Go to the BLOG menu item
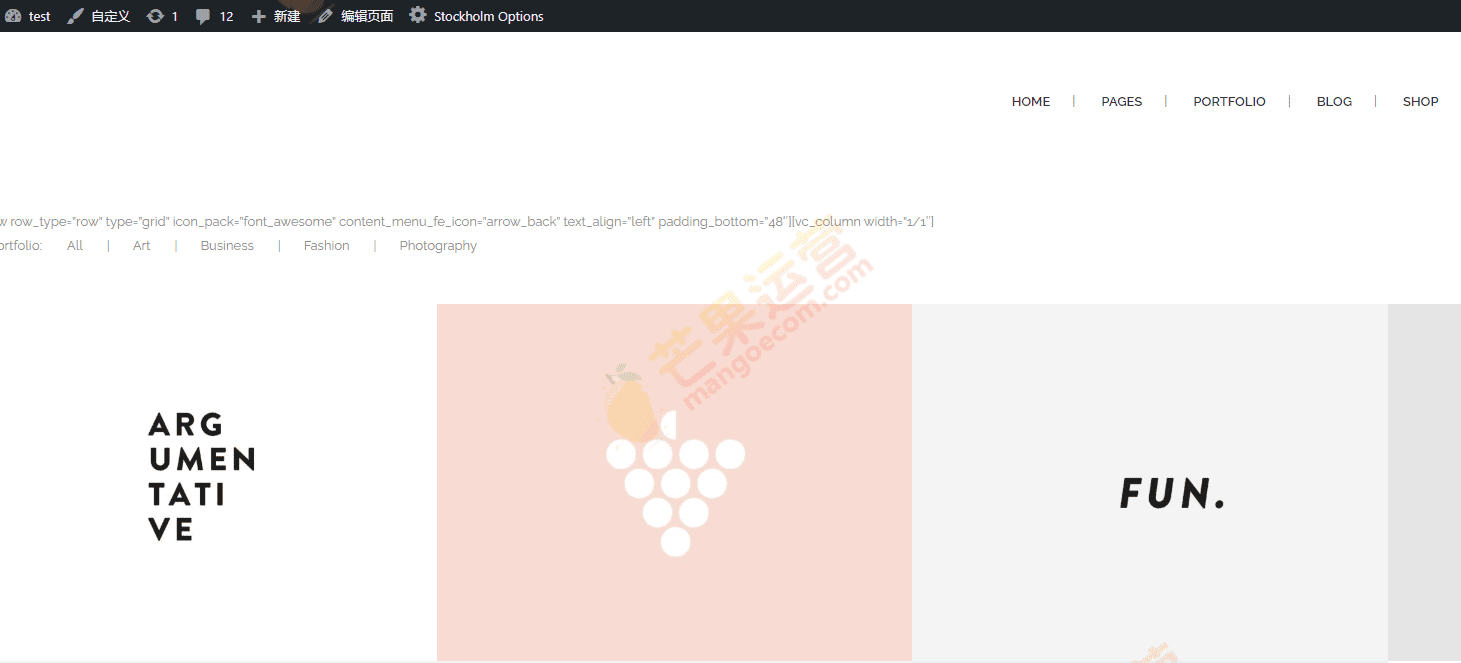Image resolution: width=1461 pixels, height=663 pixels. point(1334,102)
